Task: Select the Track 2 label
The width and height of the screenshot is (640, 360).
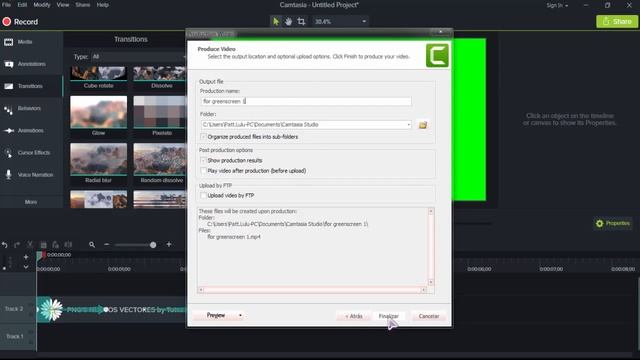Action: click(x=14, y=309)
